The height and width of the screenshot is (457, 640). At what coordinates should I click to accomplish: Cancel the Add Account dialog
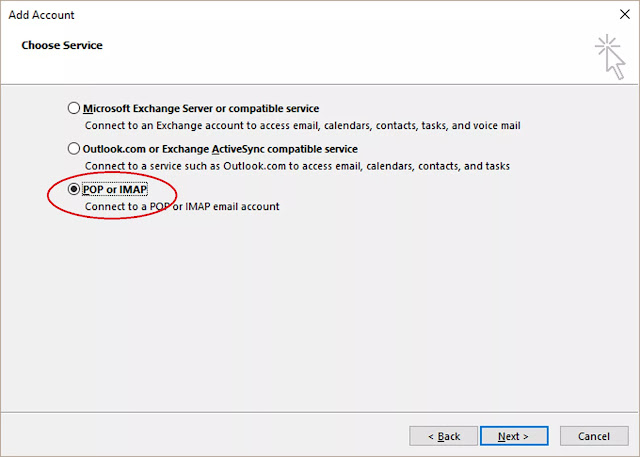pos(594,436)
